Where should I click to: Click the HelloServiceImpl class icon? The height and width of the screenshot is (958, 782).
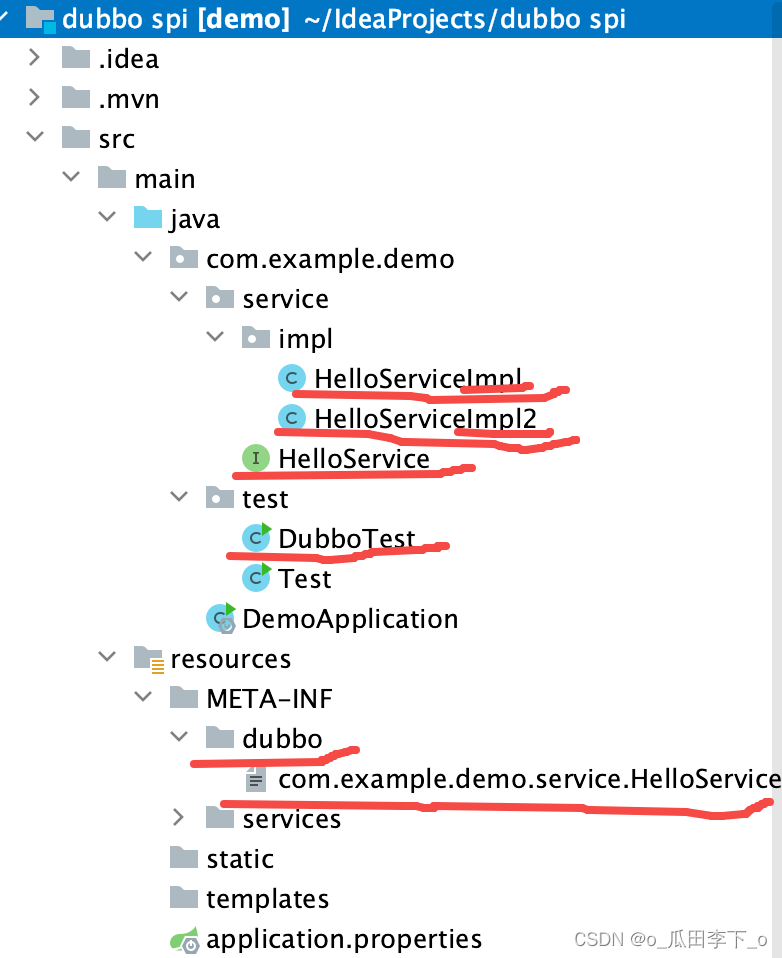click(291, 378)
